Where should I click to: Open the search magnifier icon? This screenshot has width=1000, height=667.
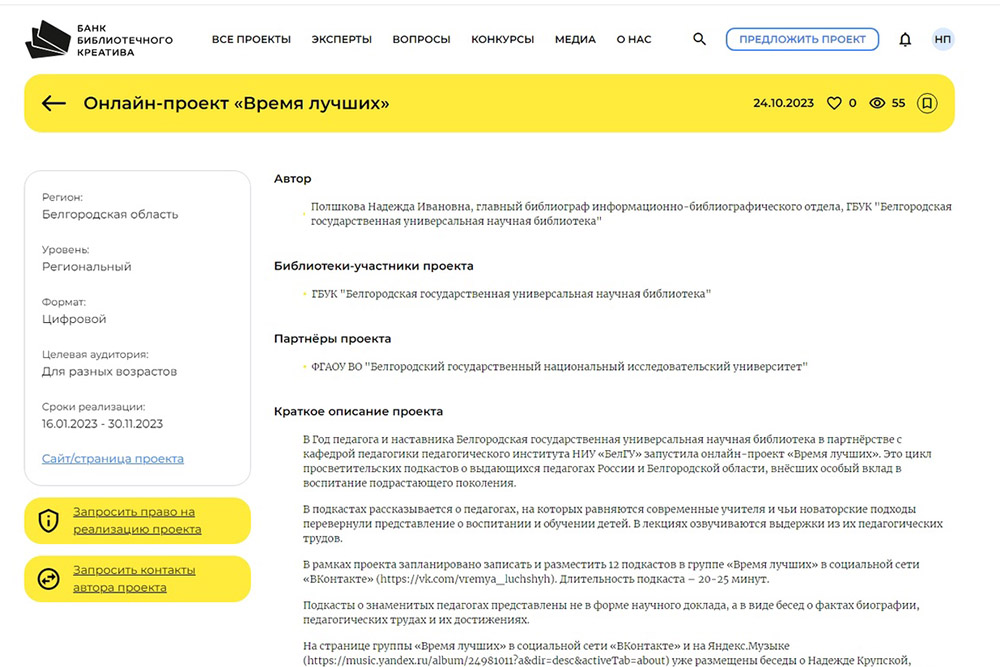pos(699,39)
